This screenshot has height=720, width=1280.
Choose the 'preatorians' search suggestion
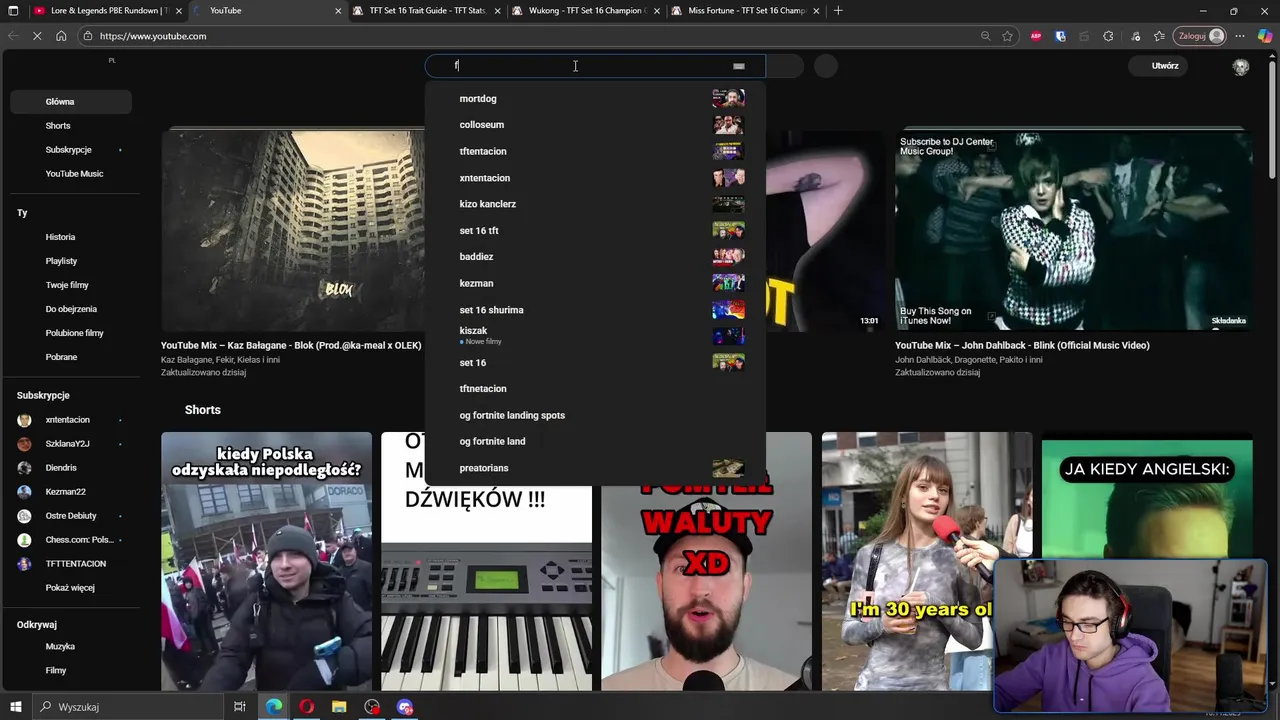[595, 468]
